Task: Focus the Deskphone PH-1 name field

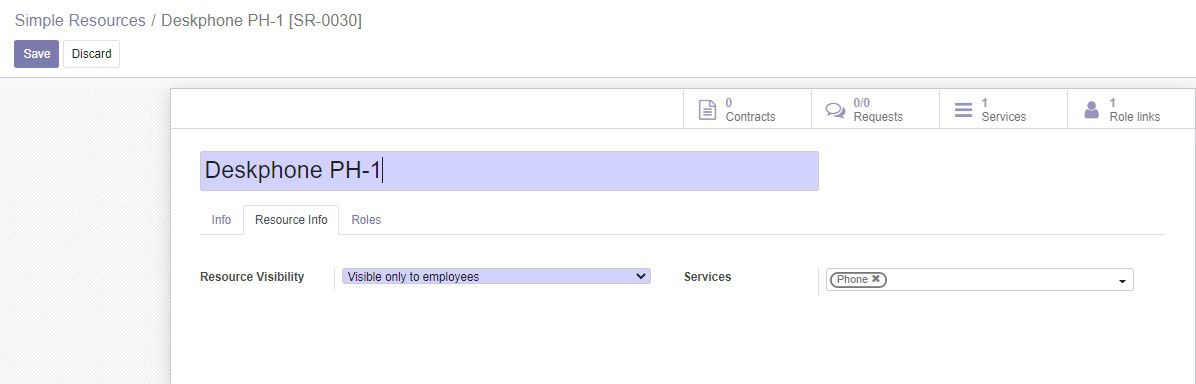Action: click(509, 171)
